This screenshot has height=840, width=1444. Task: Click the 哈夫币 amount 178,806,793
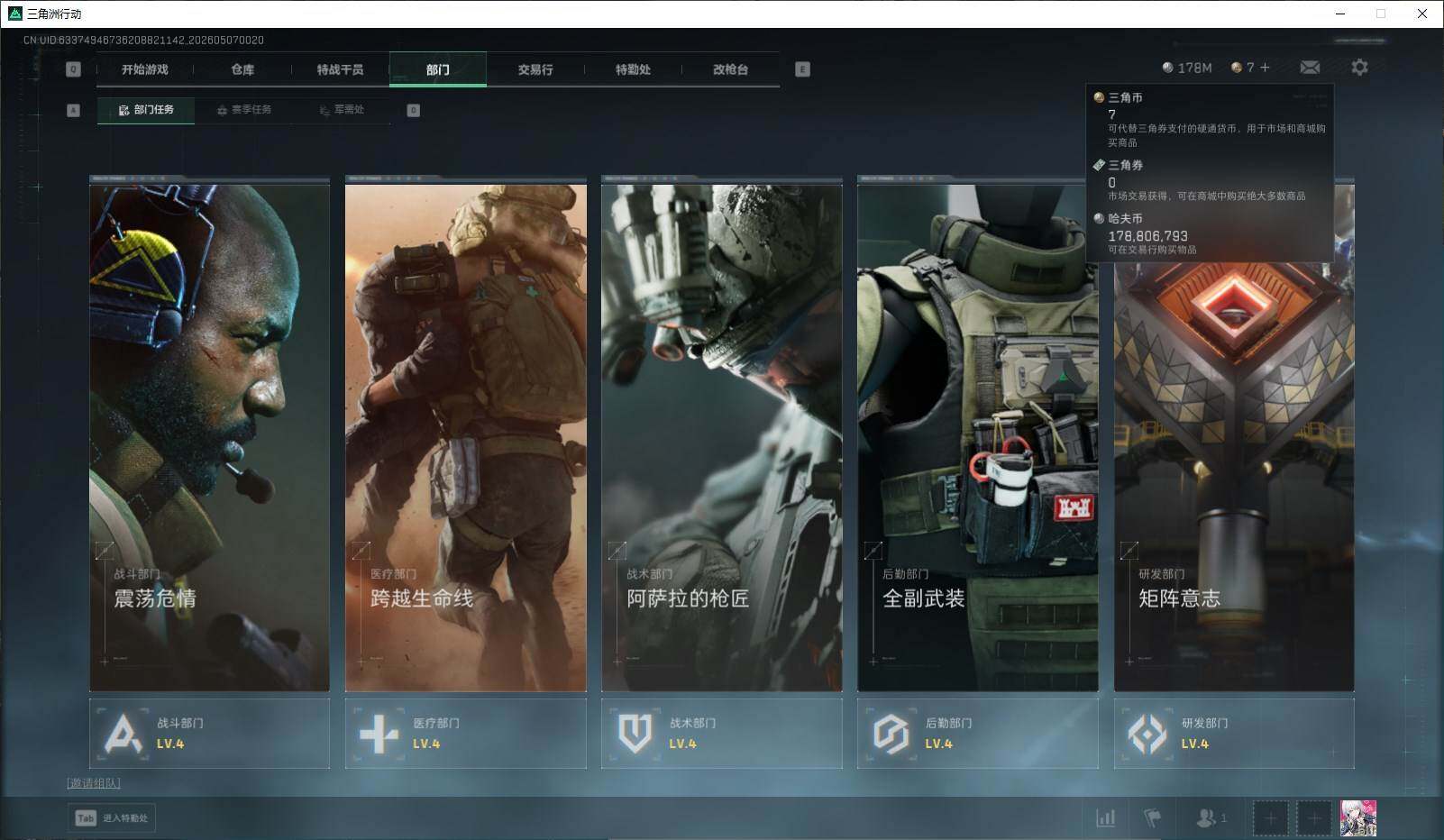[1147, 236]
